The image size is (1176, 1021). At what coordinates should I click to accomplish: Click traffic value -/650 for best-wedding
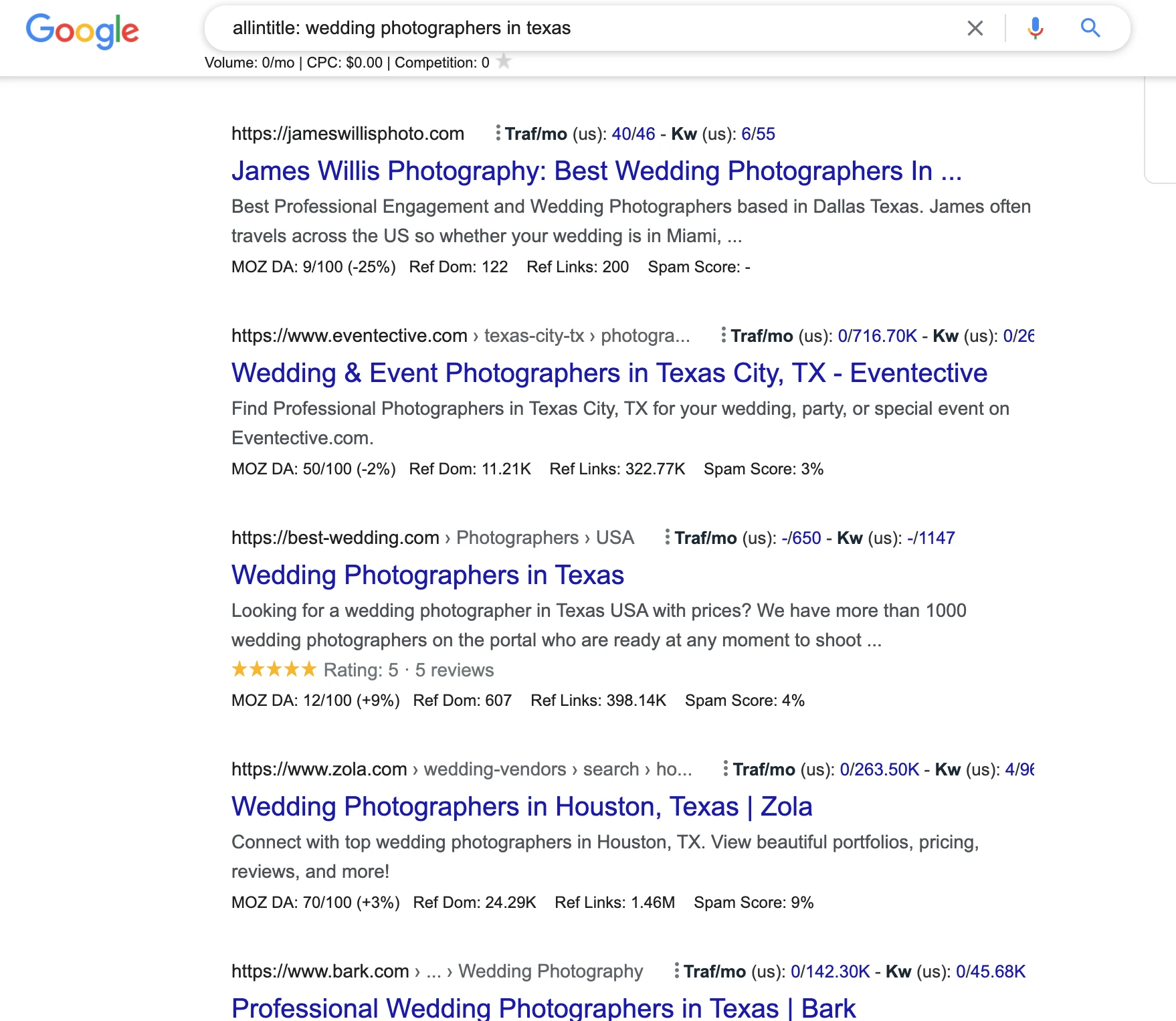(801, 538)
